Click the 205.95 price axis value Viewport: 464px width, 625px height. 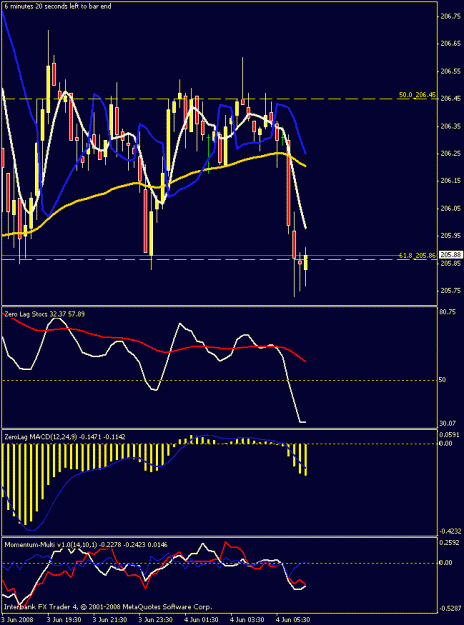pos(450,236)
